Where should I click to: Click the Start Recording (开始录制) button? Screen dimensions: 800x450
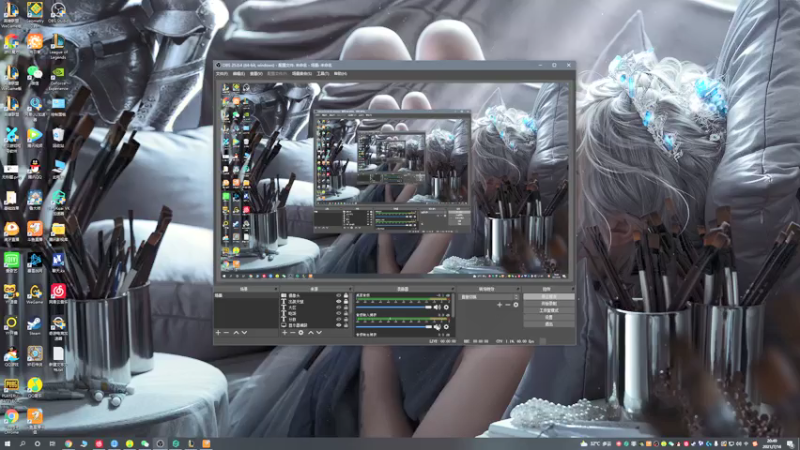(549, 304)
